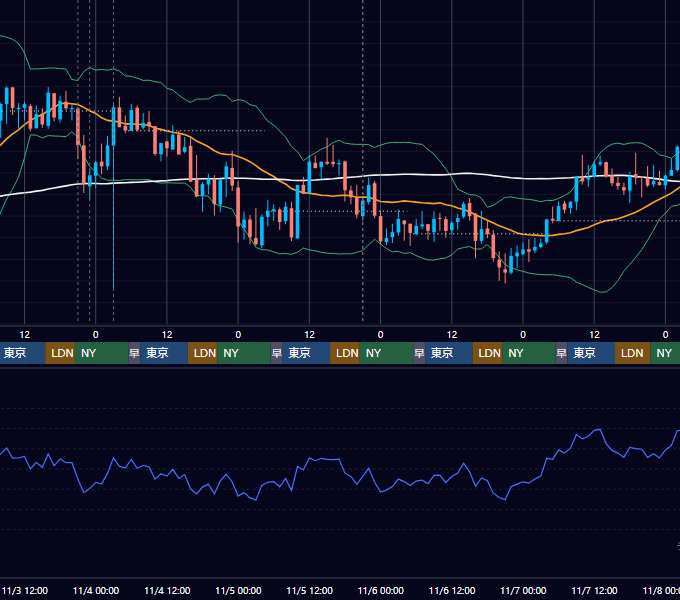Click the 11/5 12:00 date label

click(309, 590)
